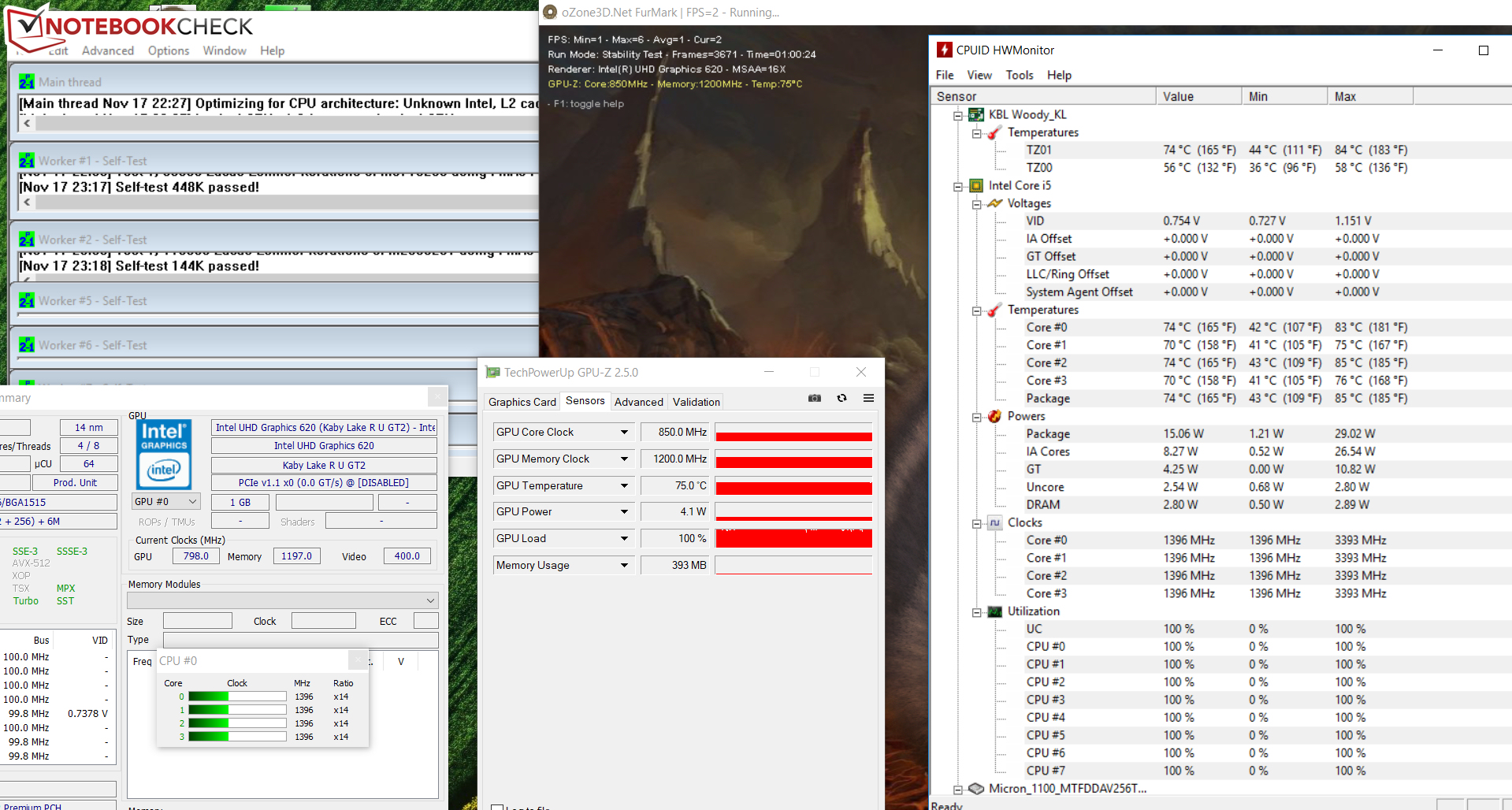The height and width of the screenshot is (810, 1512).
Task: Open the Advanced menu in Prime95
Action: tap(108, 50)
